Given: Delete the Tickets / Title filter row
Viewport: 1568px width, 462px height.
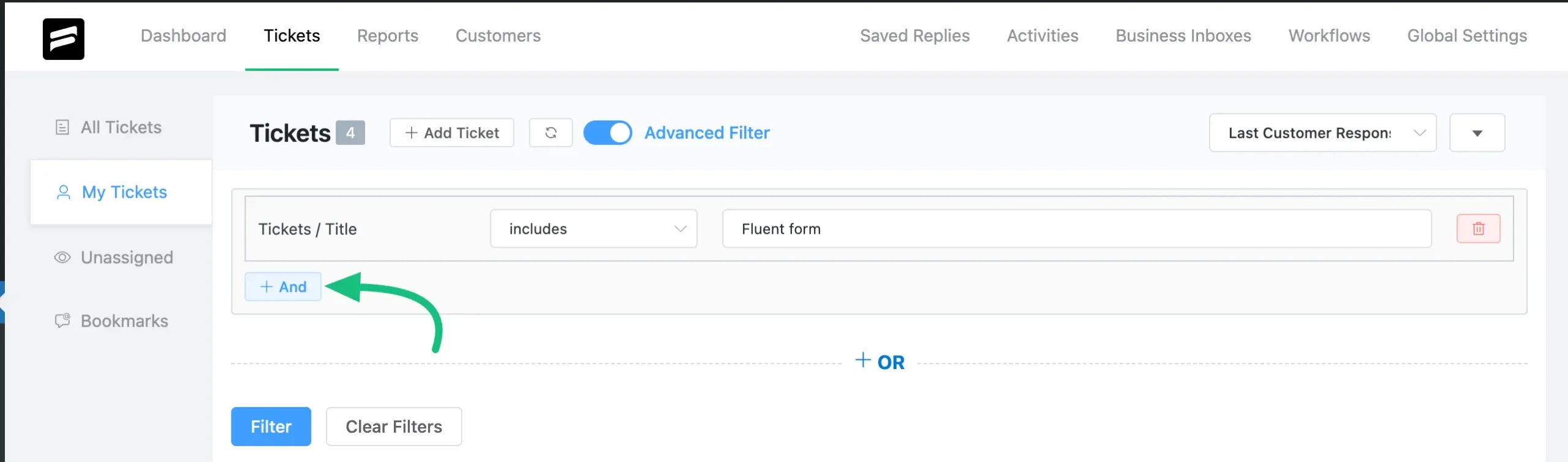Looking at the screenshot, I should pos(1478,229).
